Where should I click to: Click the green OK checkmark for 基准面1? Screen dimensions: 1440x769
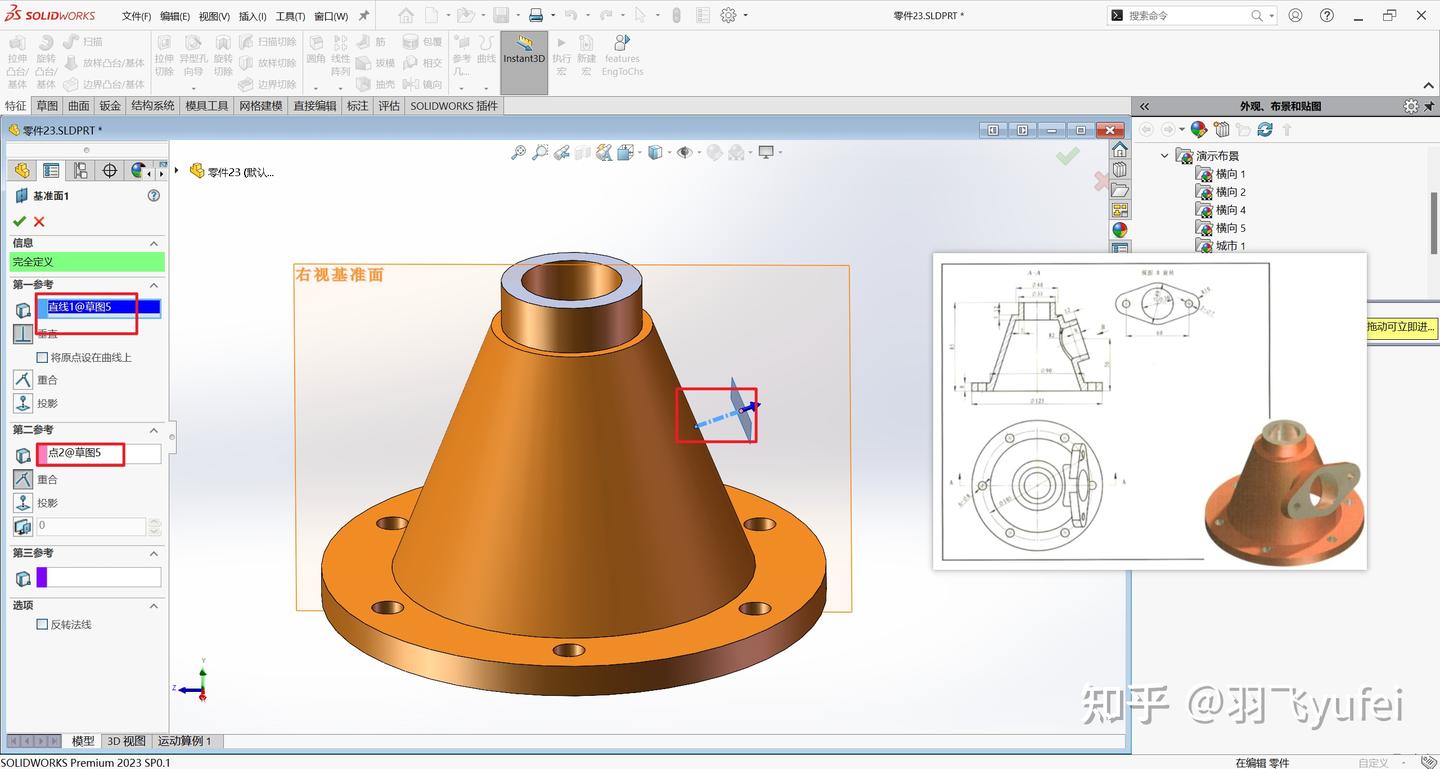(x=19, y=221)
